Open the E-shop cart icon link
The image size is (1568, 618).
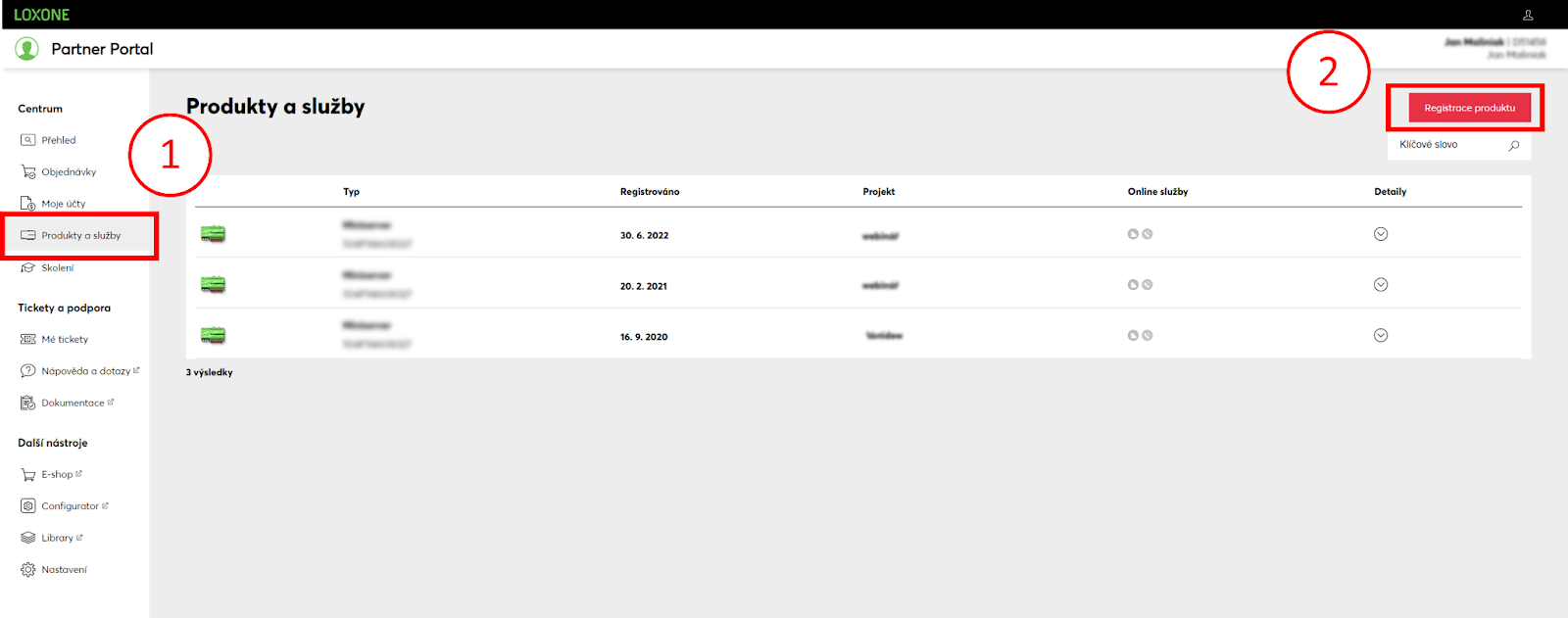[x=28, y=475]
